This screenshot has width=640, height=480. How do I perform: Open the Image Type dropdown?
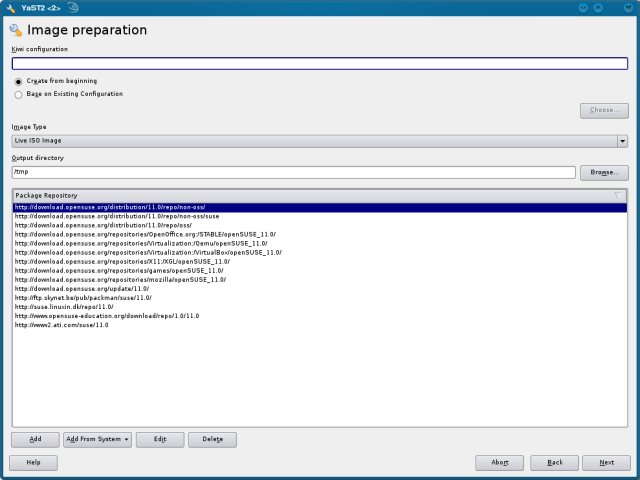320,141
